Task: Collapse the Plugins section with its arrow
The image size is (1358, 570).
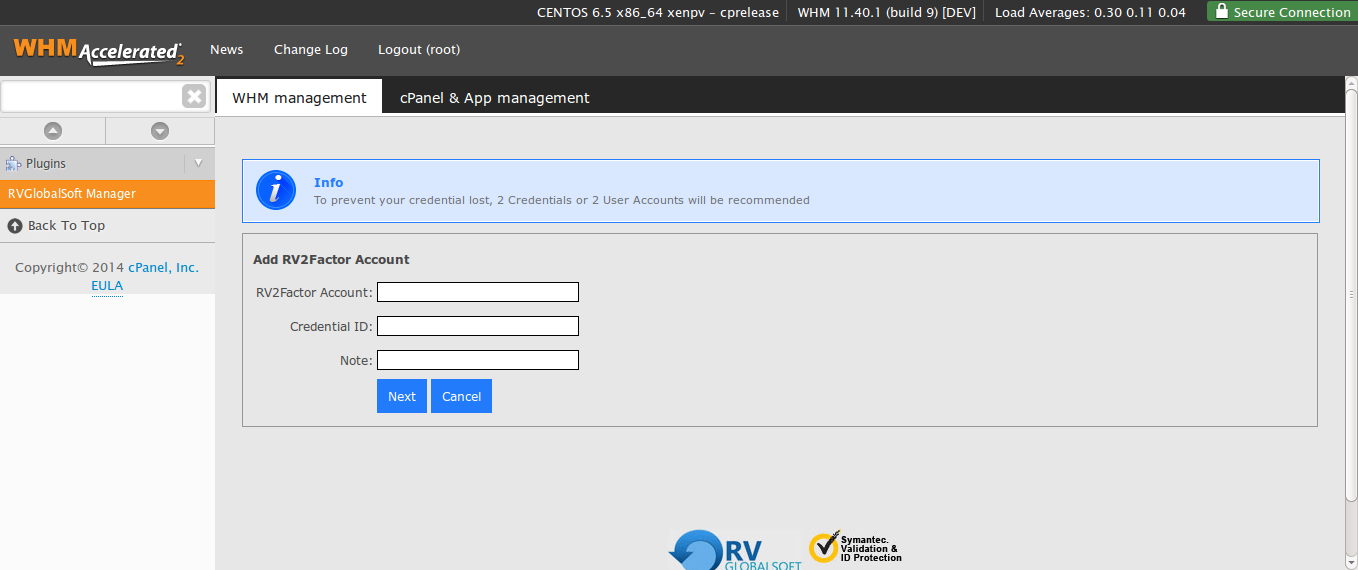Action: (198, 163)
